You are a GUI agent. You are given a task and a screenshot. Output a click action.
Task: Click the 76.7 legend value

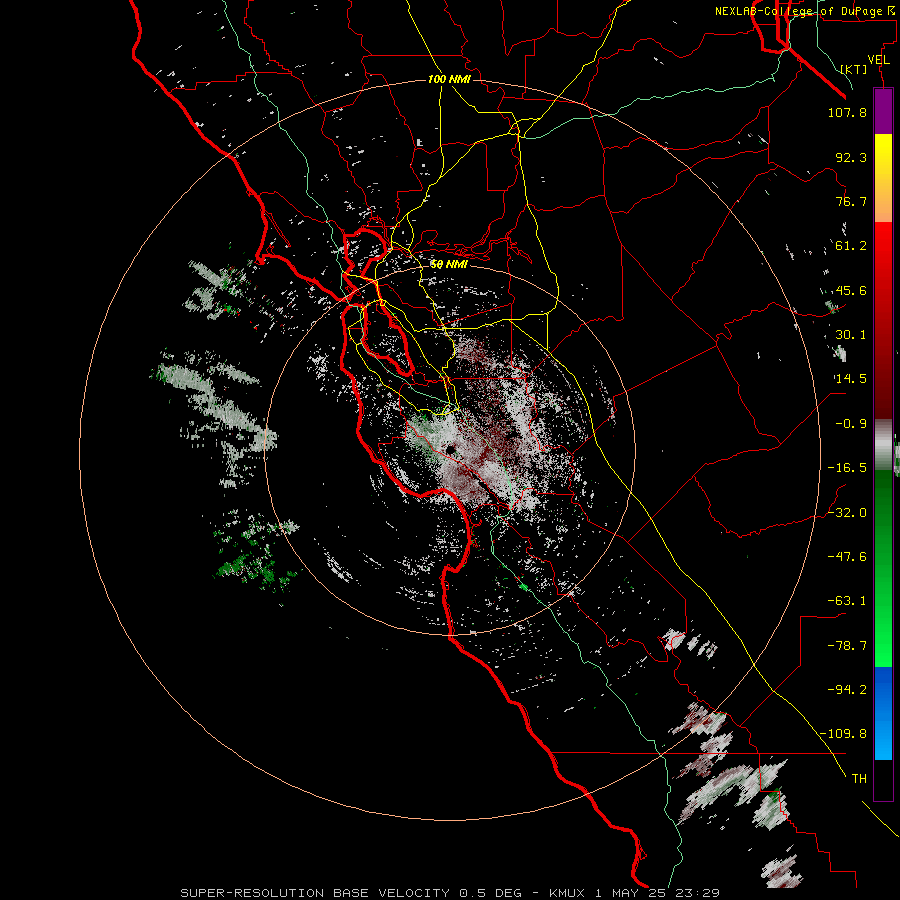(x=851, y=201)
